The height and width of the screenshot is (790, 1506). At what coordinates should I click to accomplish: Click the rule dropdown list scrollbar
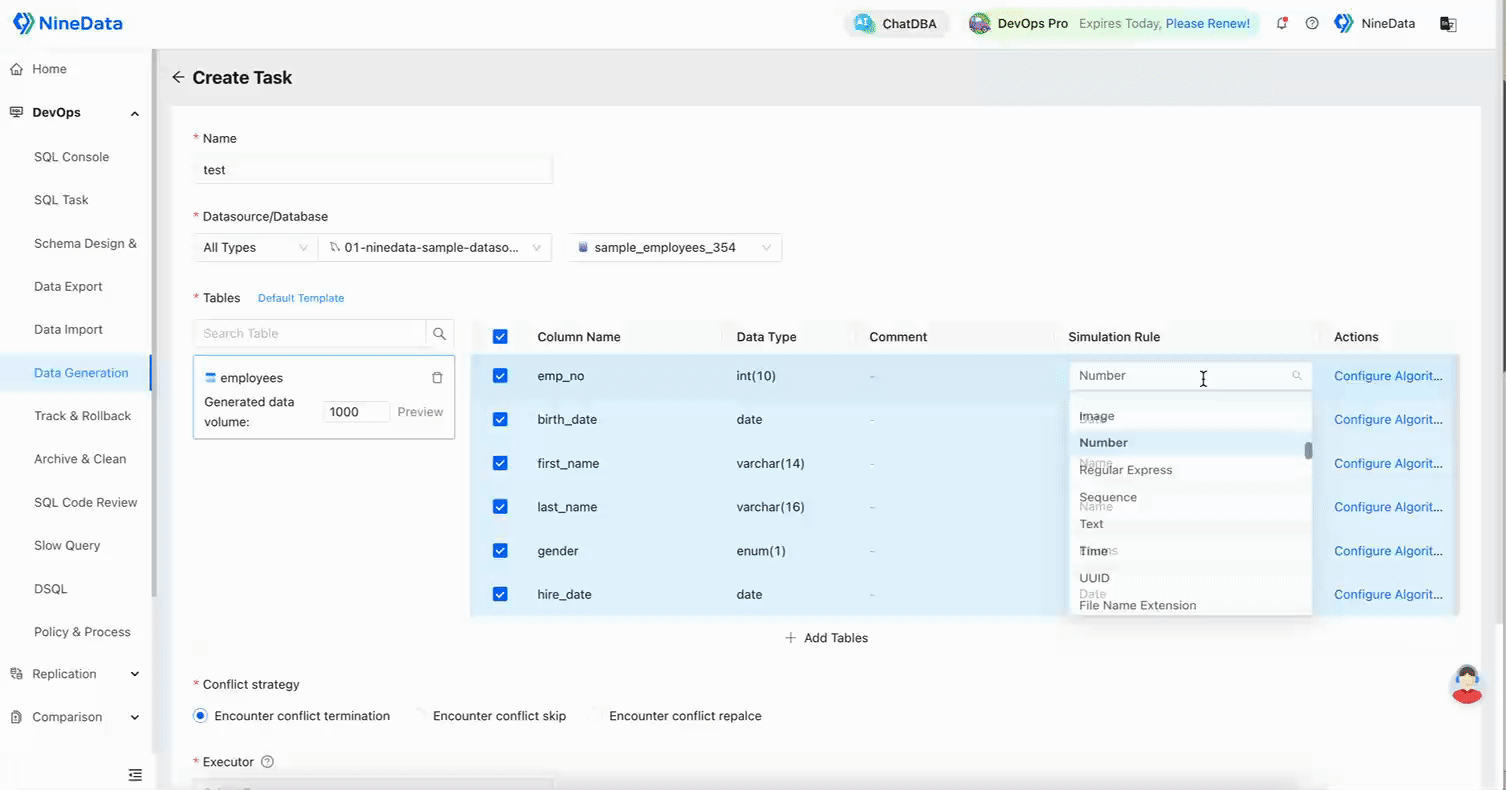pyautogui.click(x=1308, y=451)
